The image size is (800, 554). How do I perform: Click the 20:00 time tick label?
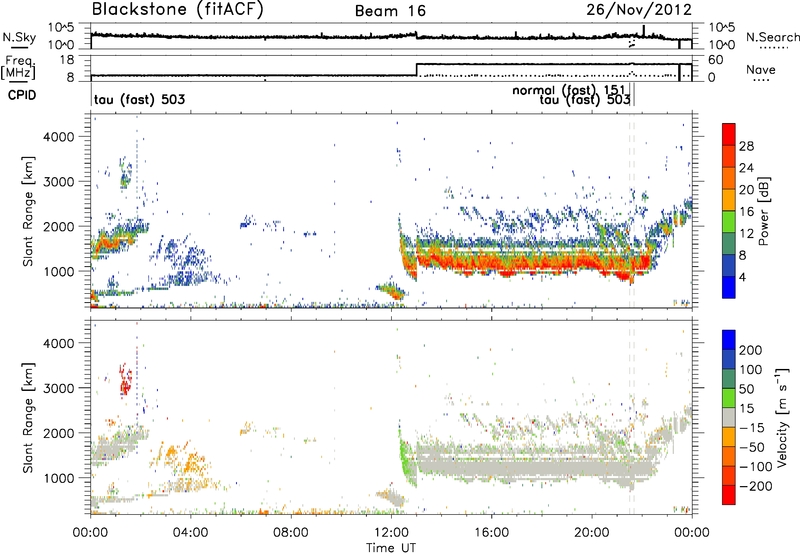(591, 533)
